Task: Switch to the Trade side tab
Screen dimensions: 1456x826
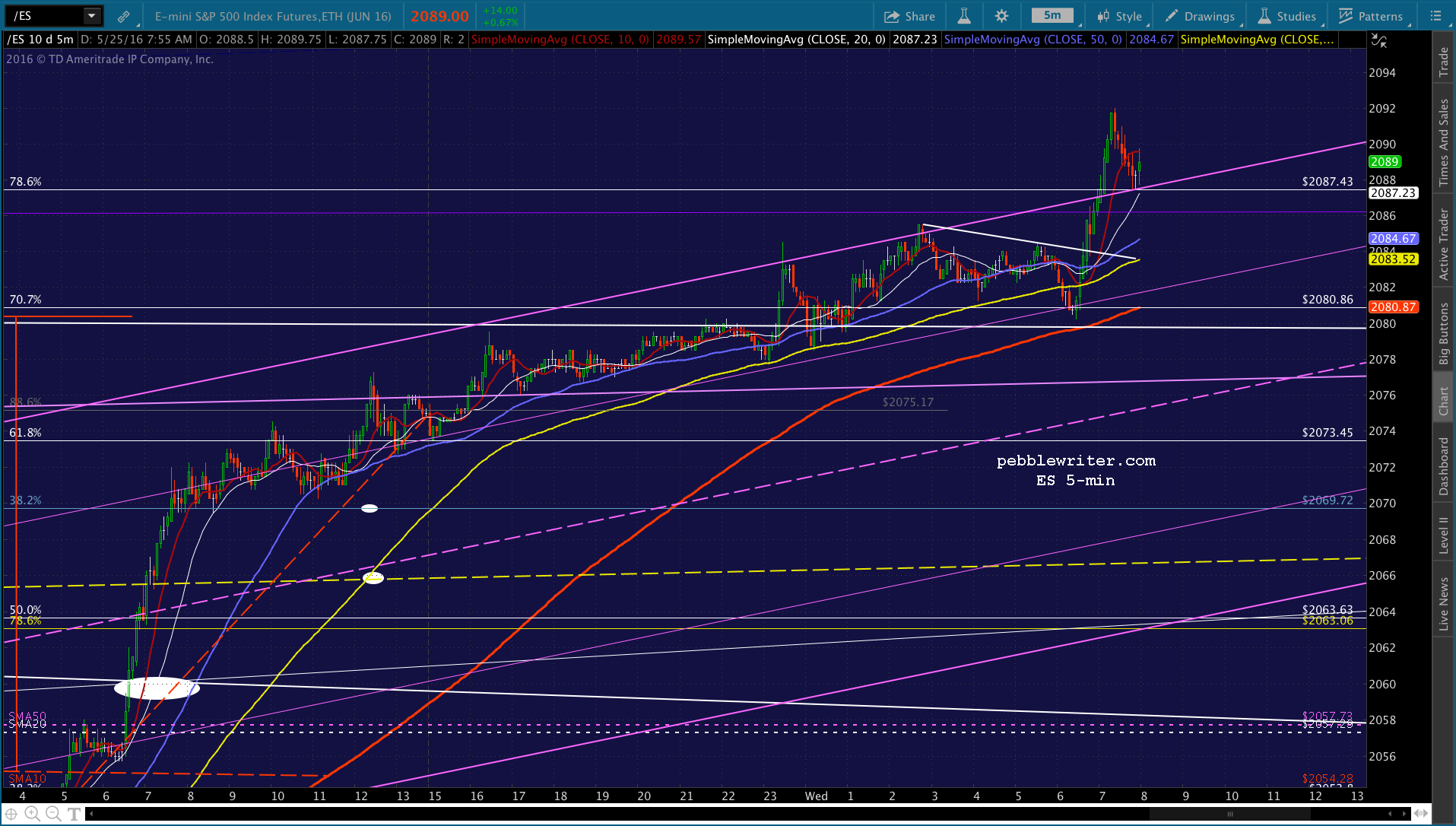Action: coord(1444,62)
